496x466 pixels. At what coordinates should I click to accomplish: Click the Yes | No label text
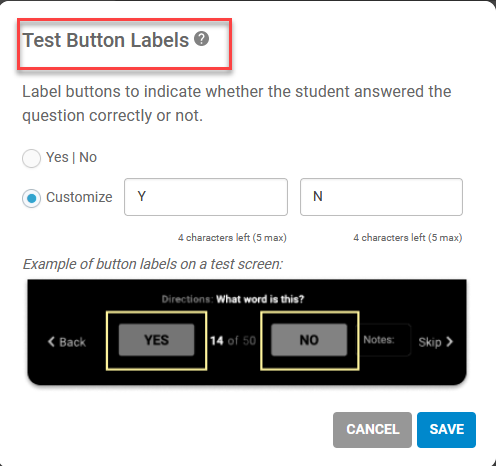tap(71, 157)
